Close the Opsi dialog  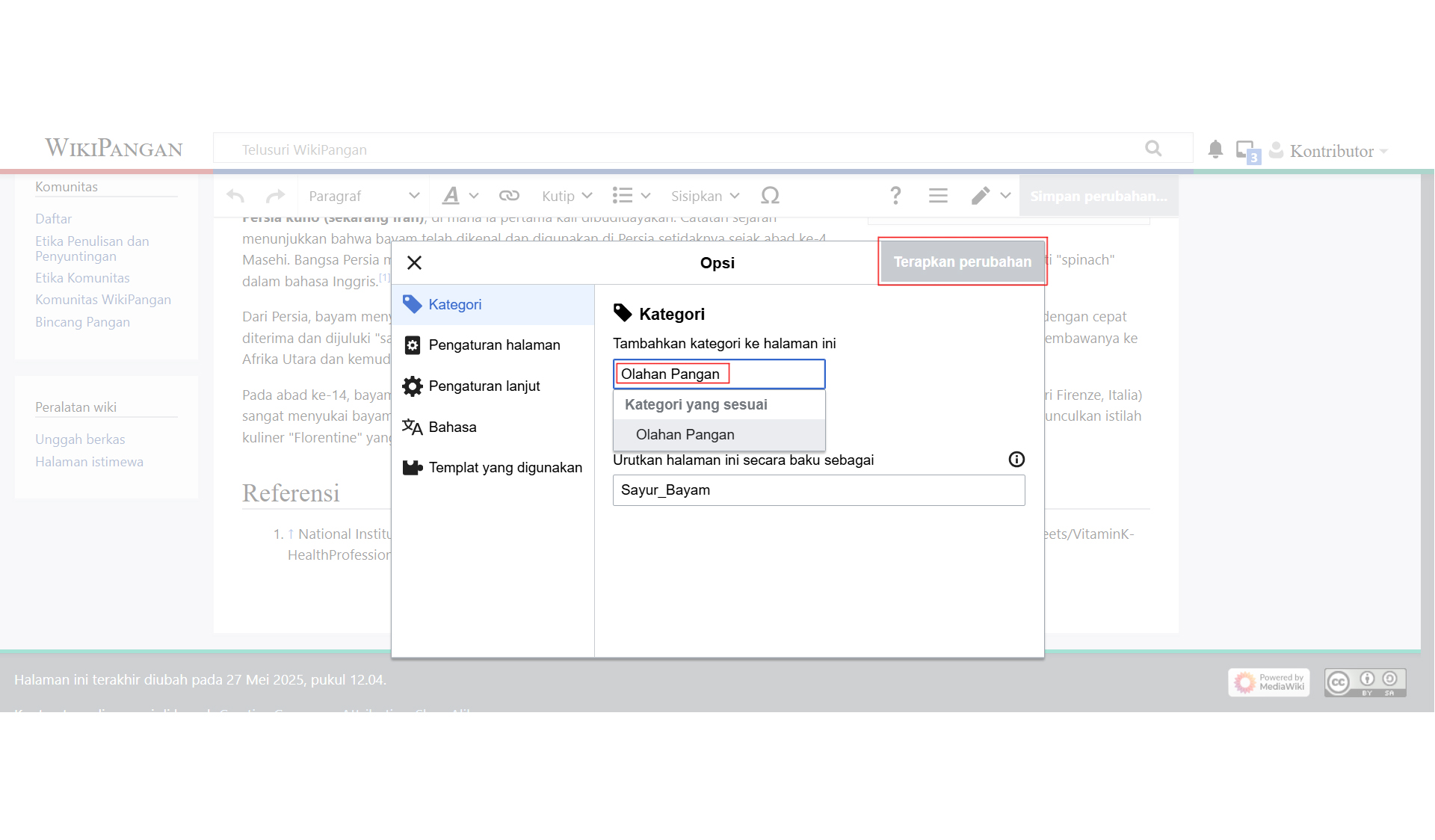click(414, 262)
